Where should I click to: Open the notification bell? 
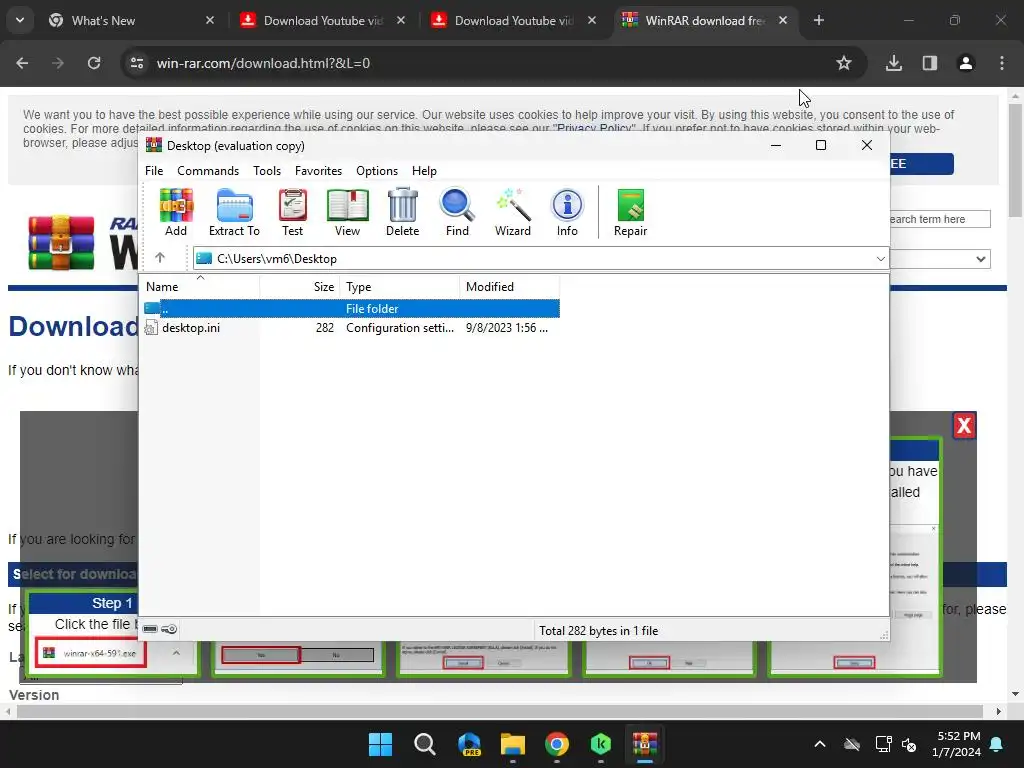click(x=997, y=744)
